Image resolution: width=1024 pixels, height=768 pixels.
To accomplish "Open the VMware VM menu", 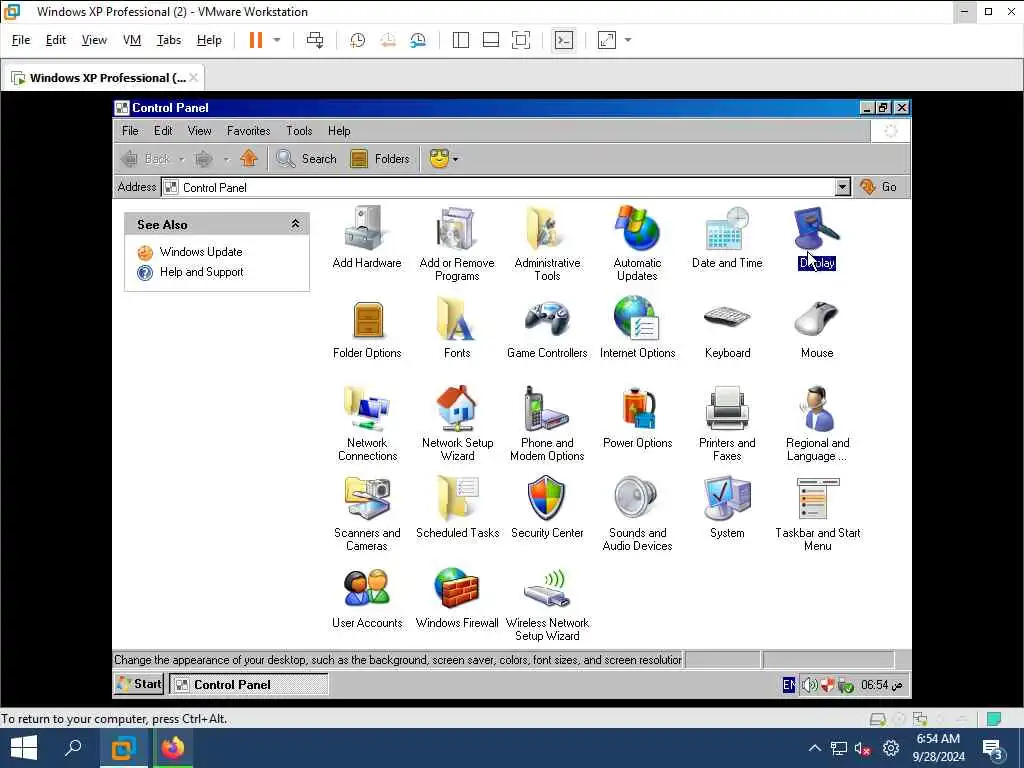I will [132, 40].
